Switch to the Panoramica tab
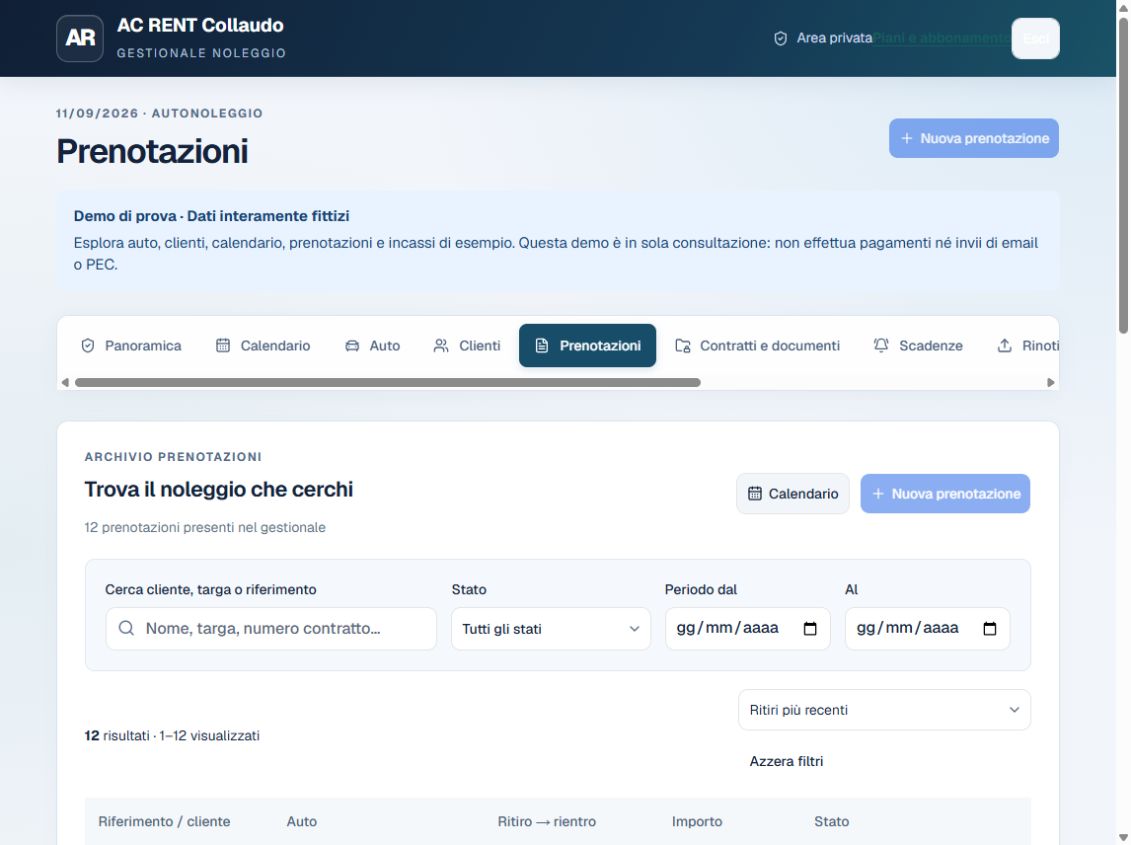 tap(131, 346)
